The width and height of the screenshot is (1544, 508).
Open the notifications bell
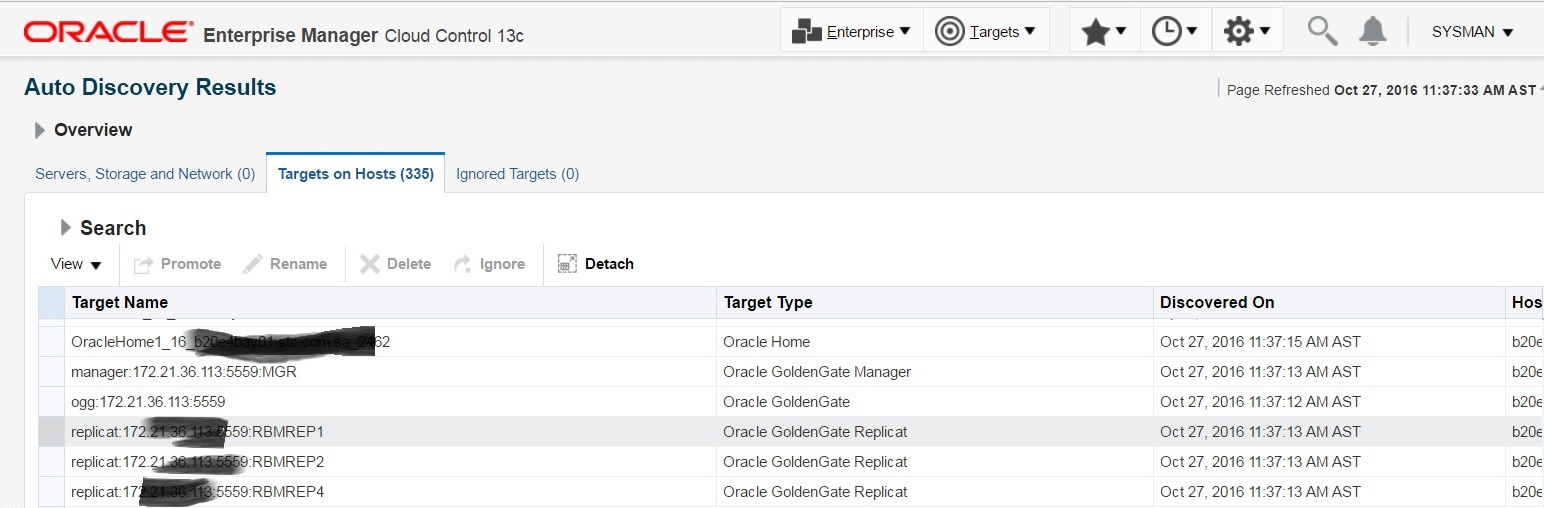click(x=1373, y=32)
